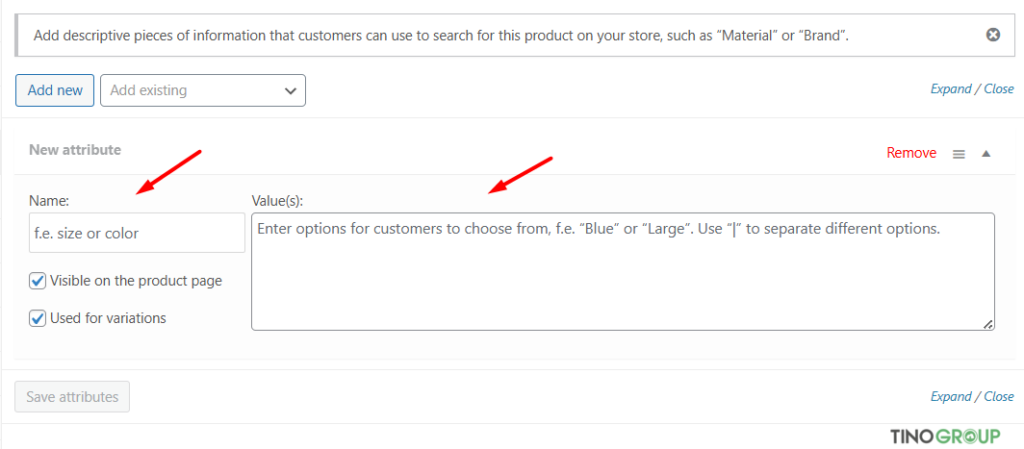Click the bottom Expand link
Screen dimensions: 1024x449
point(951,396)
